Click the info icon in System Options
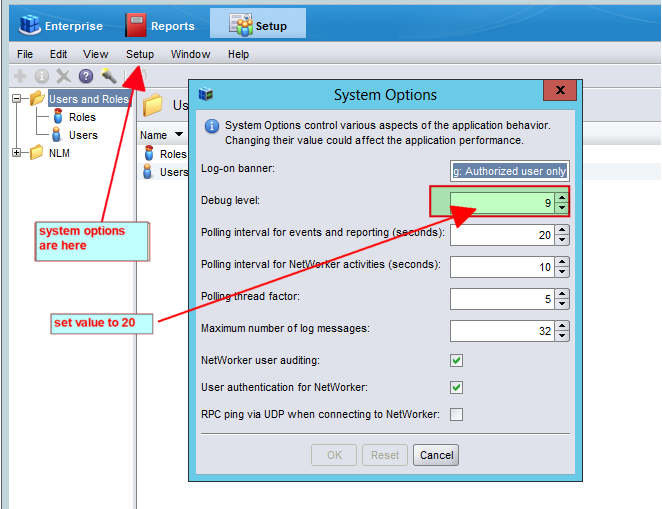Image resolution: width=662 pixels, height=509 pixels. click(x=212, y=126)
